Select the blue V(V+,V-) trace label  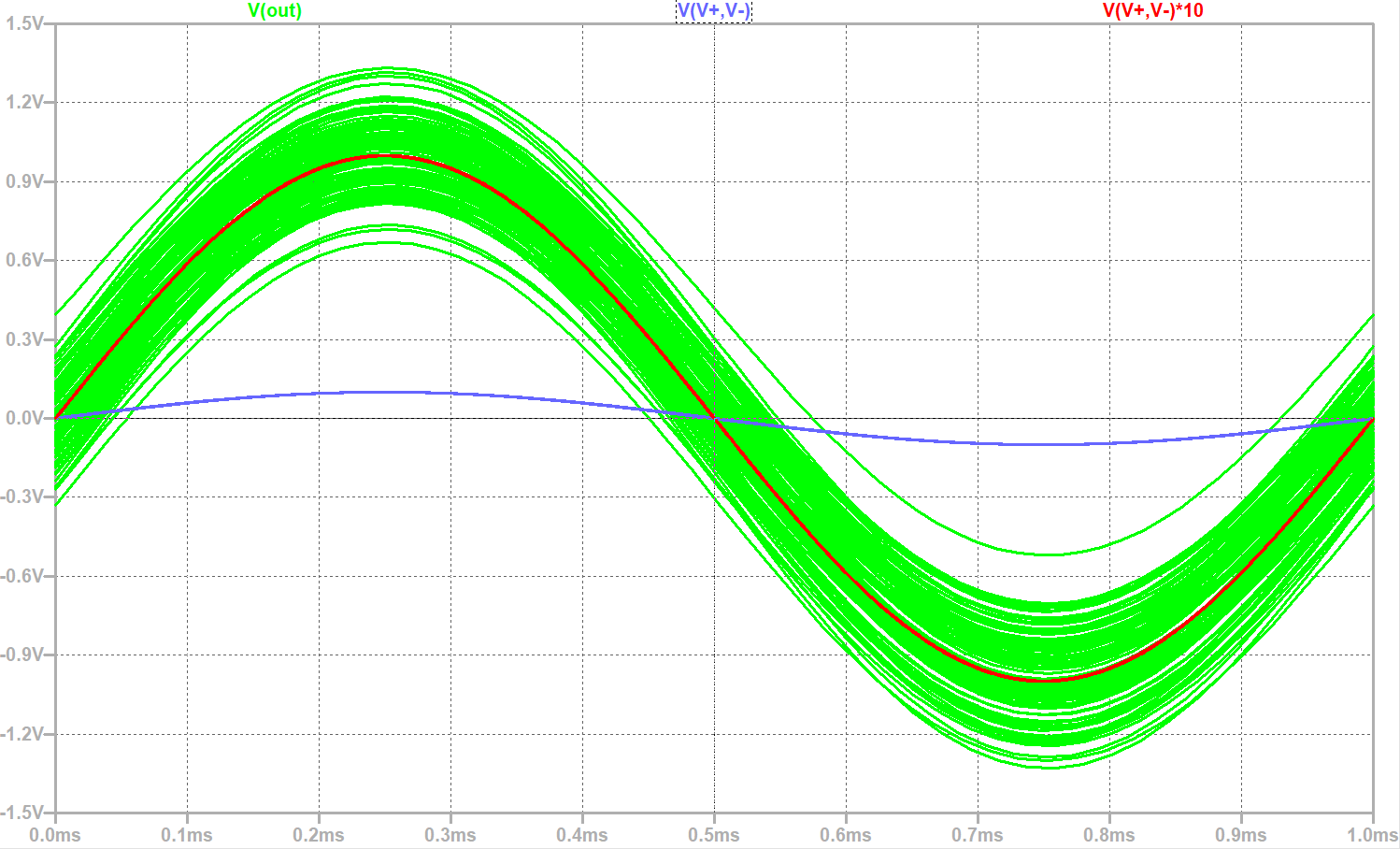click(x=713, y=11)
